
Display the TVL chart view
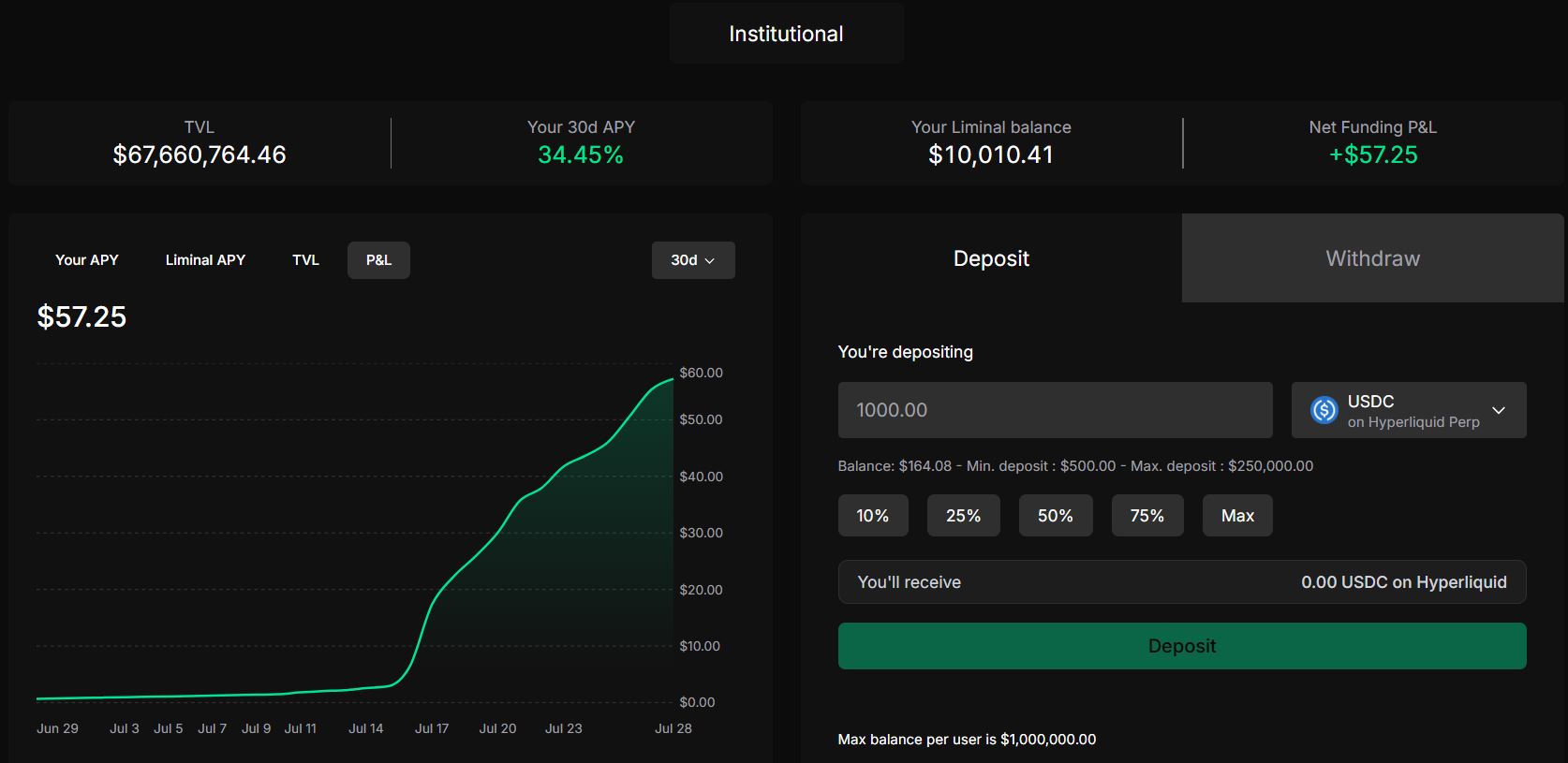click(x=305, y=260)
